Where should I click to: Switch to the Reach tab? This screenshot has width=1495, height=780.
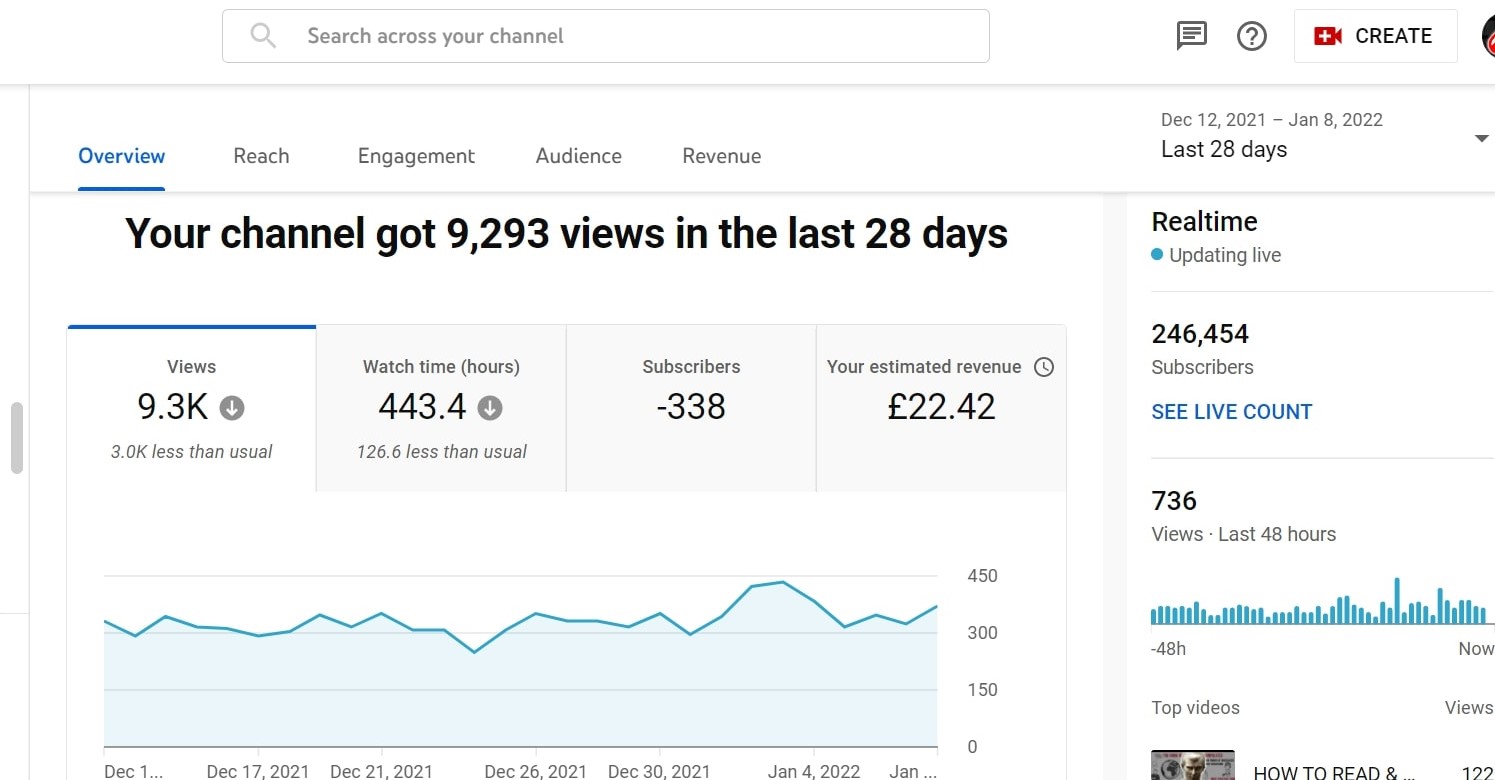click(x=261, y=156)
